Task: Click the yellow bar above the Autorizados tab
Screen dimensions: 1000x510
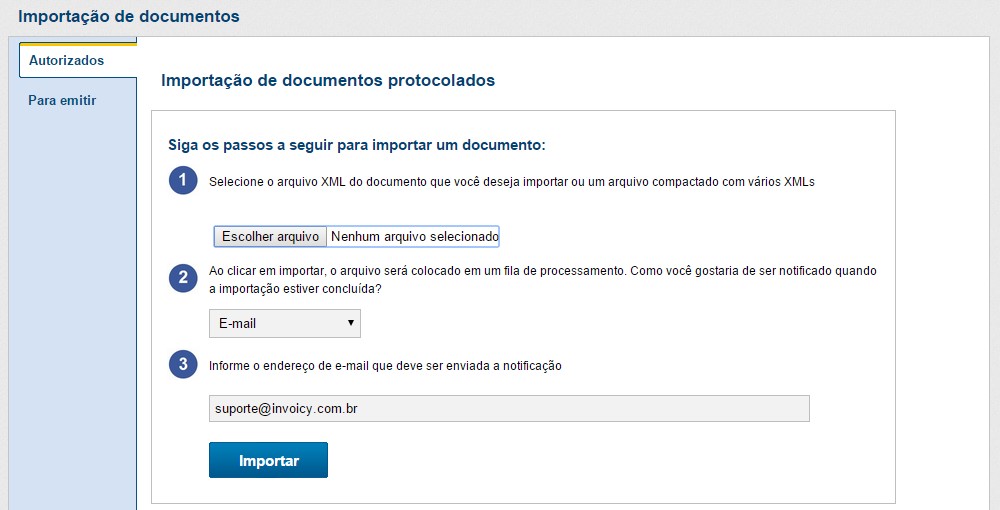Action: pos(78,45)
